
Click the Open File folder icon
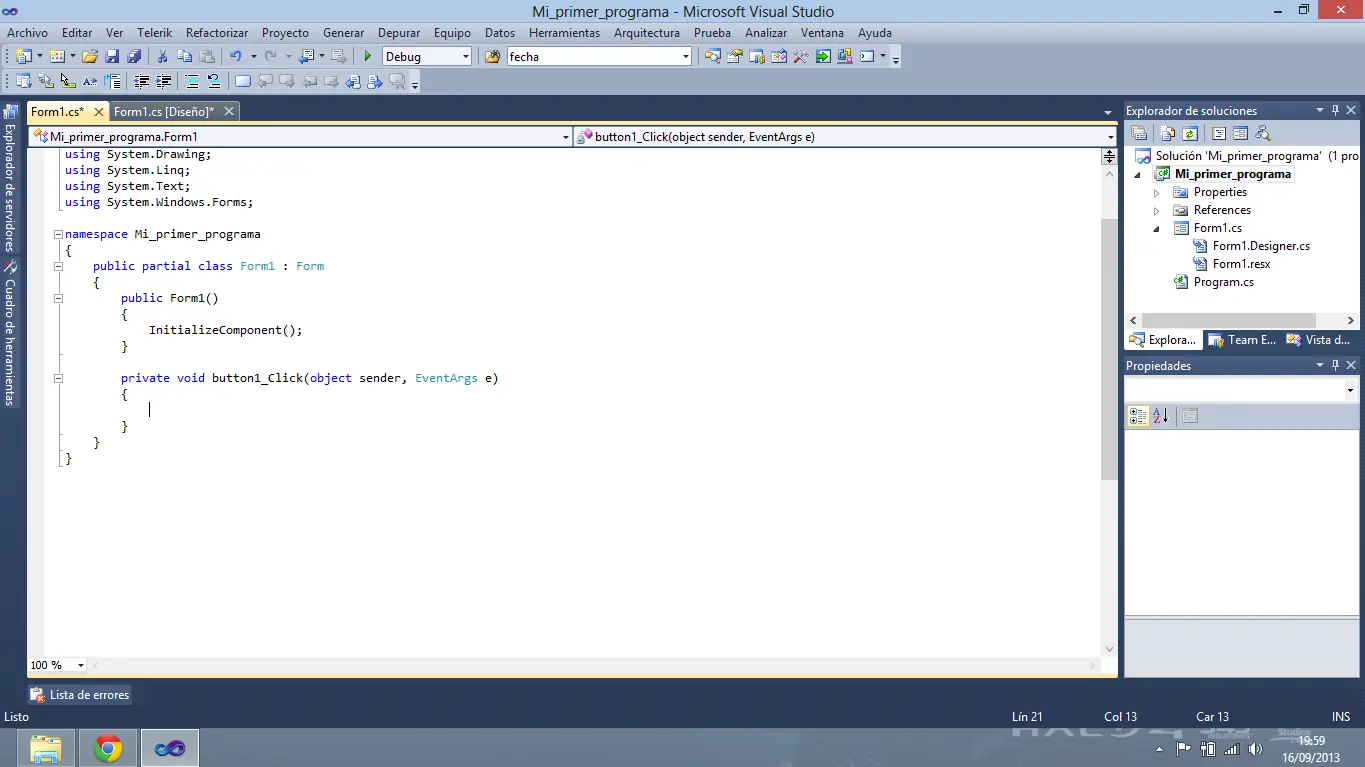[x=90, y=57]
